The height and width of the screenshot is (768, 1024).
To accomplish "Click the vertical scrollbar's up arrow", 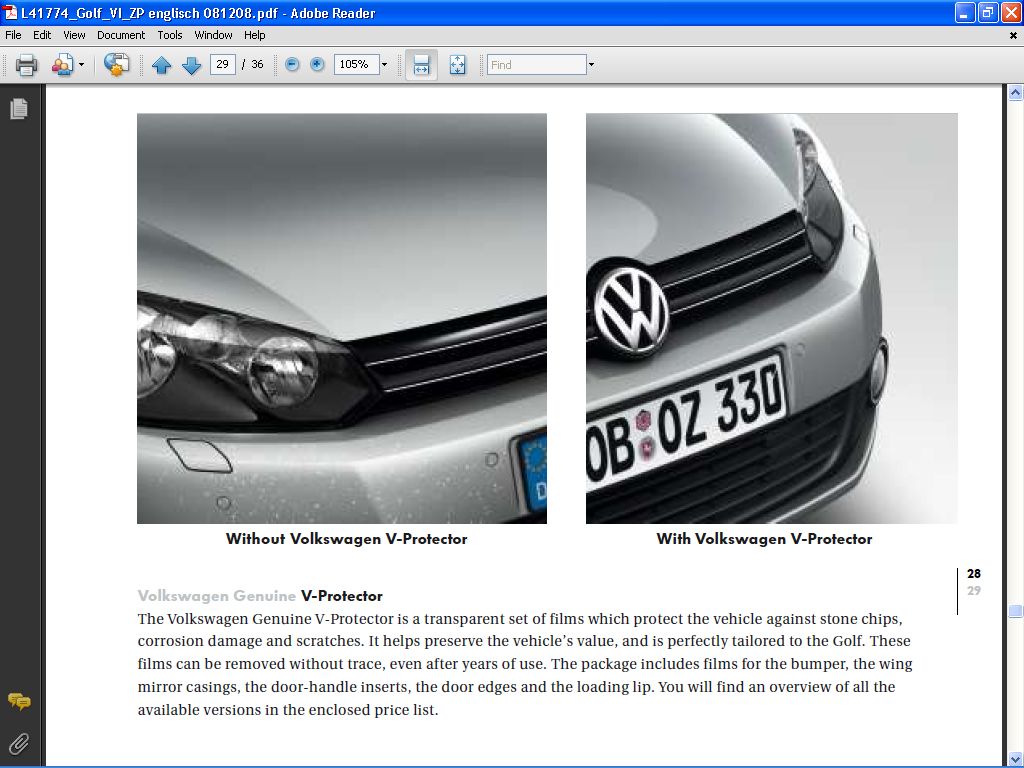I will [1015, 93].
